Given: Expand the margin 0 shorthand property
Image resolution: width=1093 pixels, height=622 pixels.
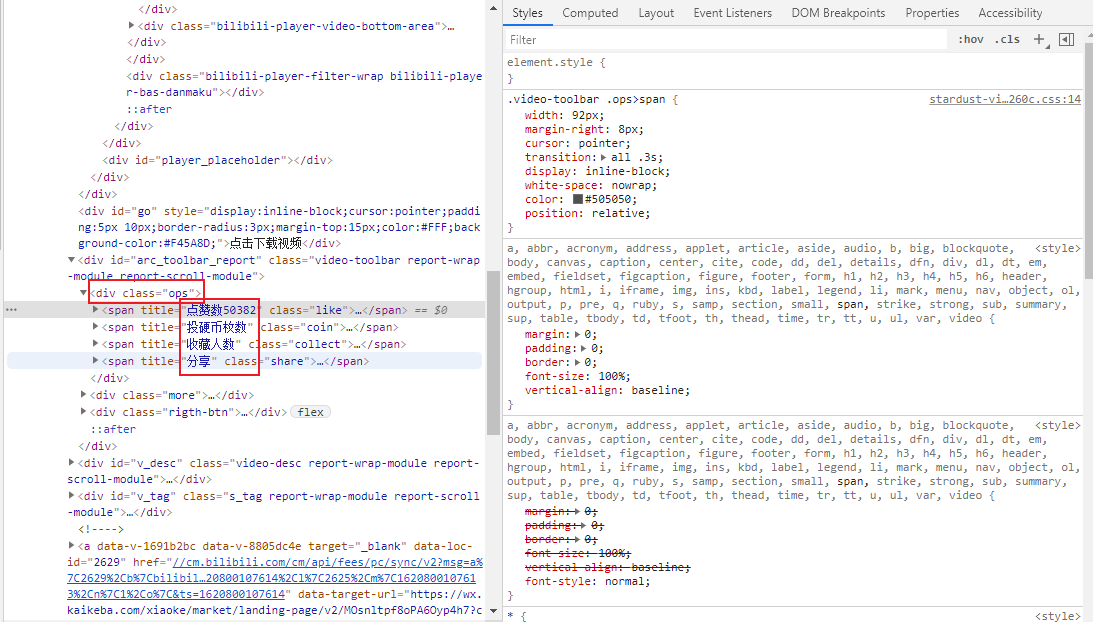Looking at the screenshot, I should [577, 335].
